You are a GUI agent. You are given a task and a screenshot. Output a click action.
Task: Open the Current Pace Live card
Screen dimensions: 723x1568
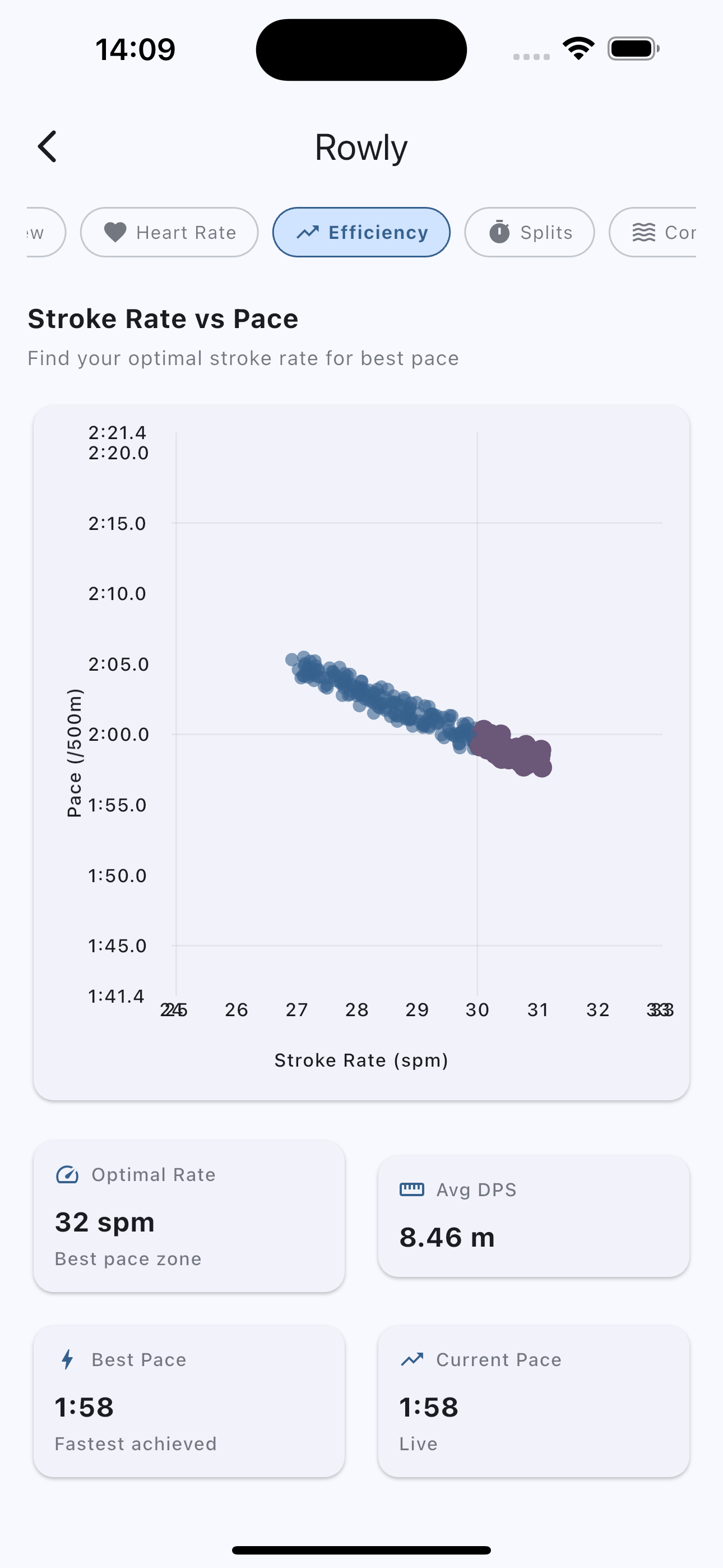coord(534,1401)
